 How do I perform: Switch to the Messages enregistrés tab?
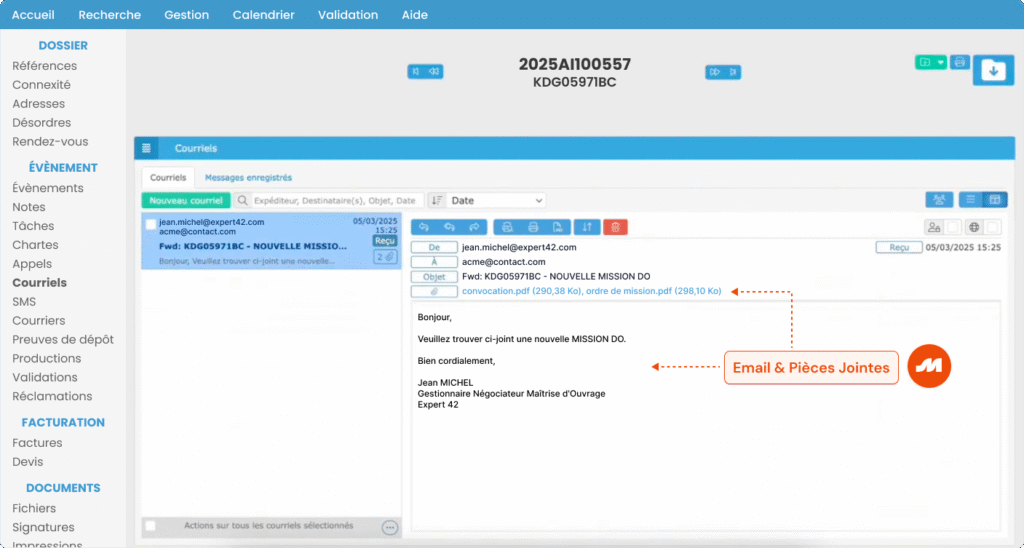[248, 178]
